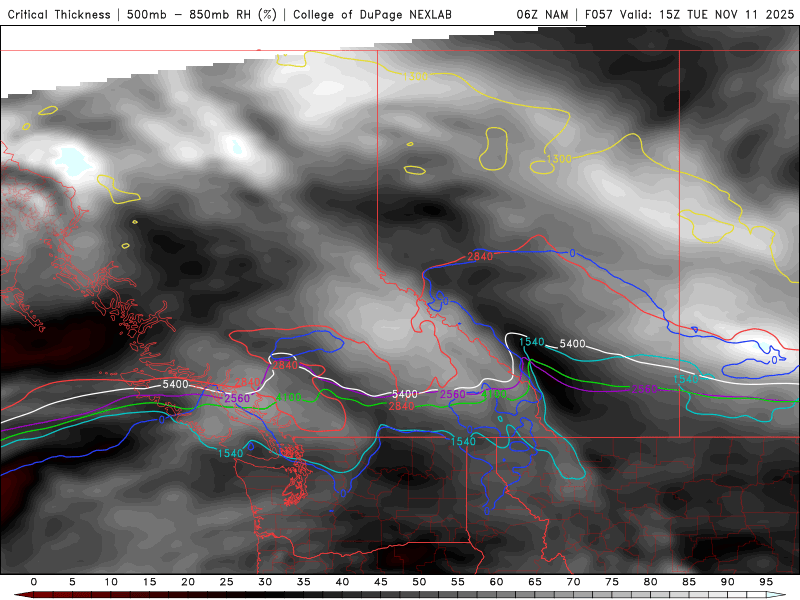Click colorbar number "50"
The image size is (800, 600).
point(419,582)
